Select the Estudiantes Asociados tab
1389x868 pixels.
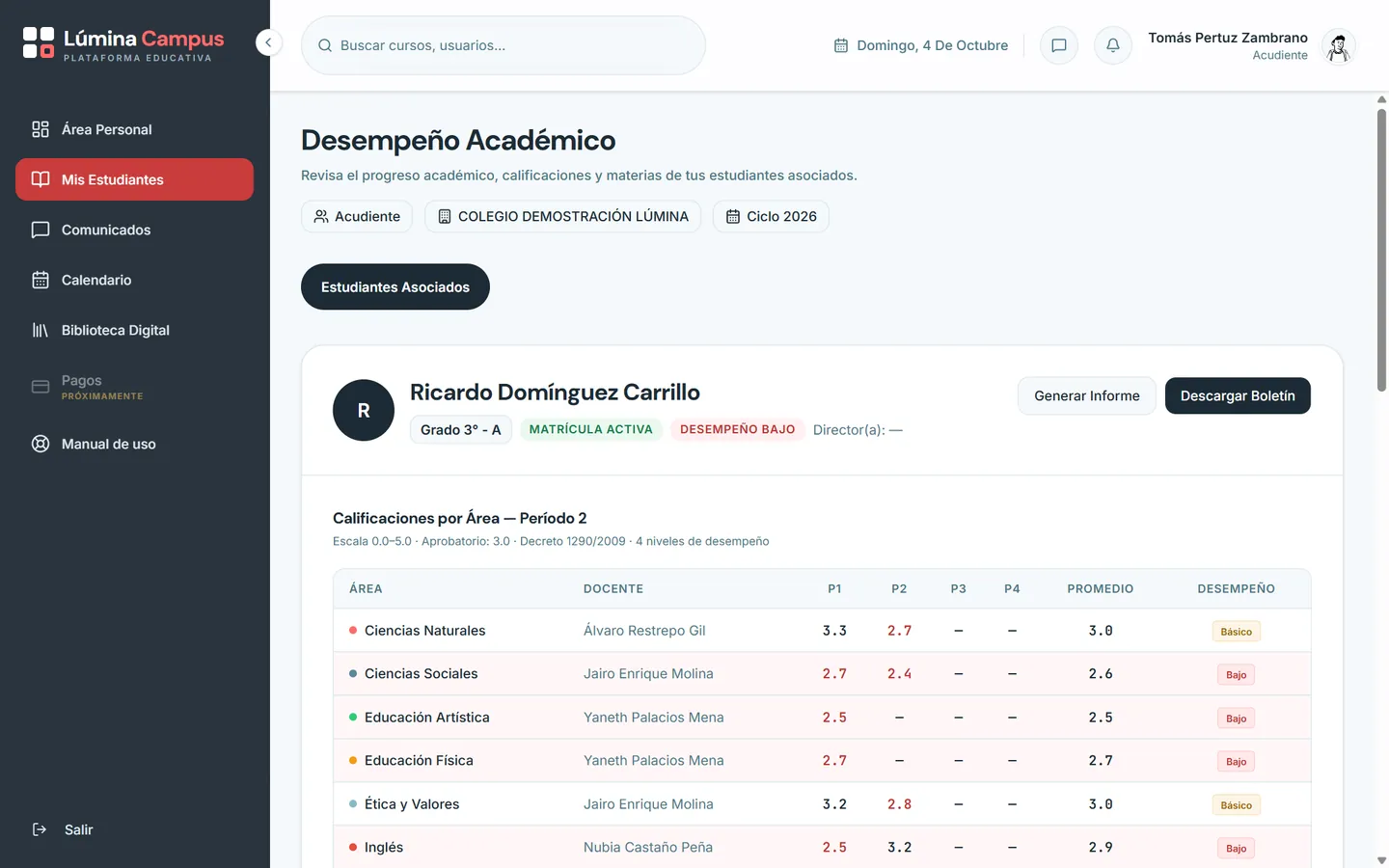point(395,286)
